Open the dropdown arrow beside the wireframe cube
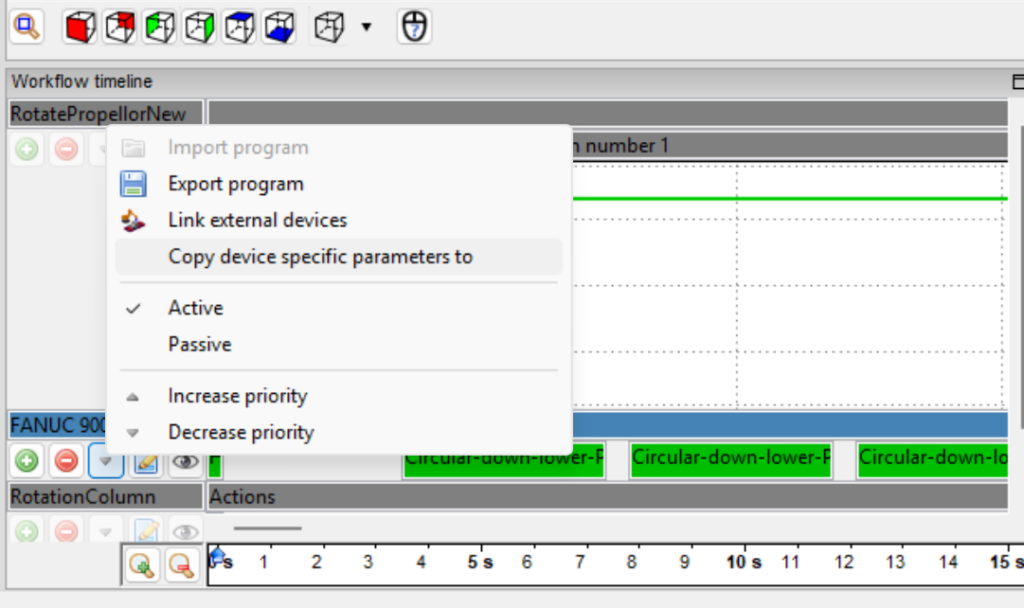The image size is (1024, 608). click(x=366, y=27)
